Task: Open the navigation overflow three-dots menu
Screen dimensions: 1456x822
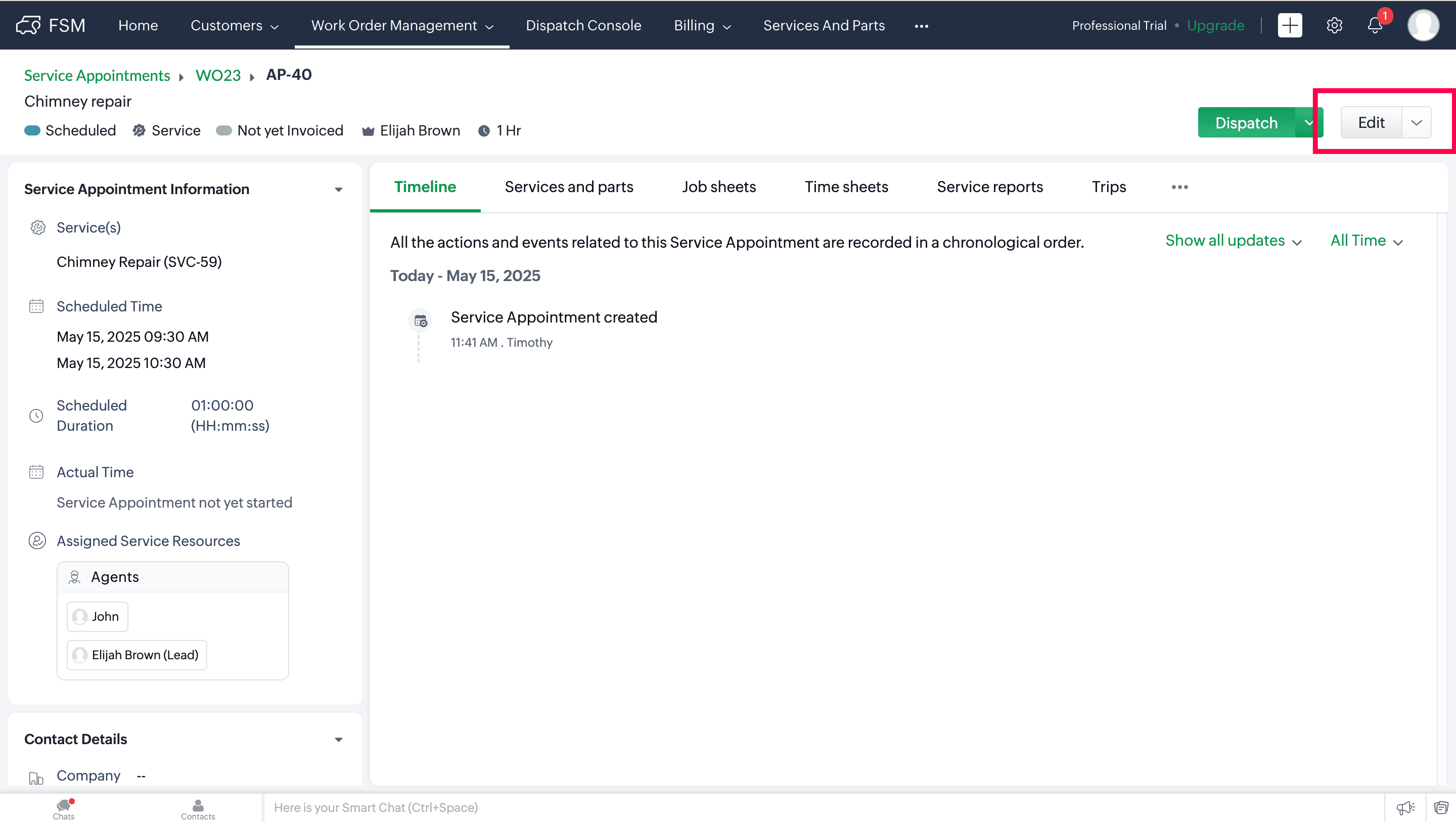Action: (x=921, y=26)
